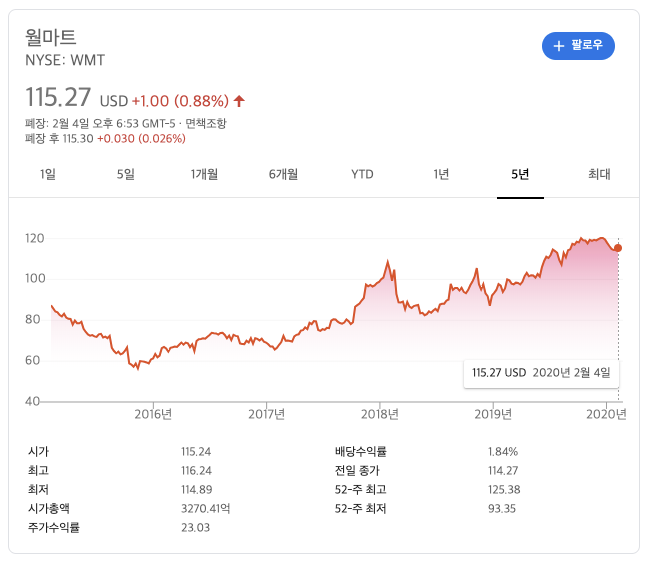Select the 1일 time range tab

pos(48,174)
